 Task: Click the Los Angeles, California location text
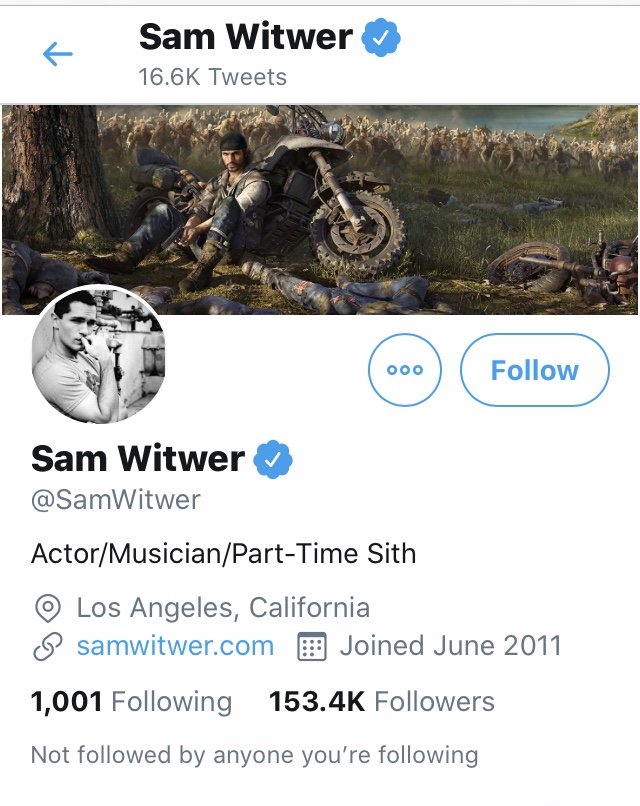click(x=223, y=607)
